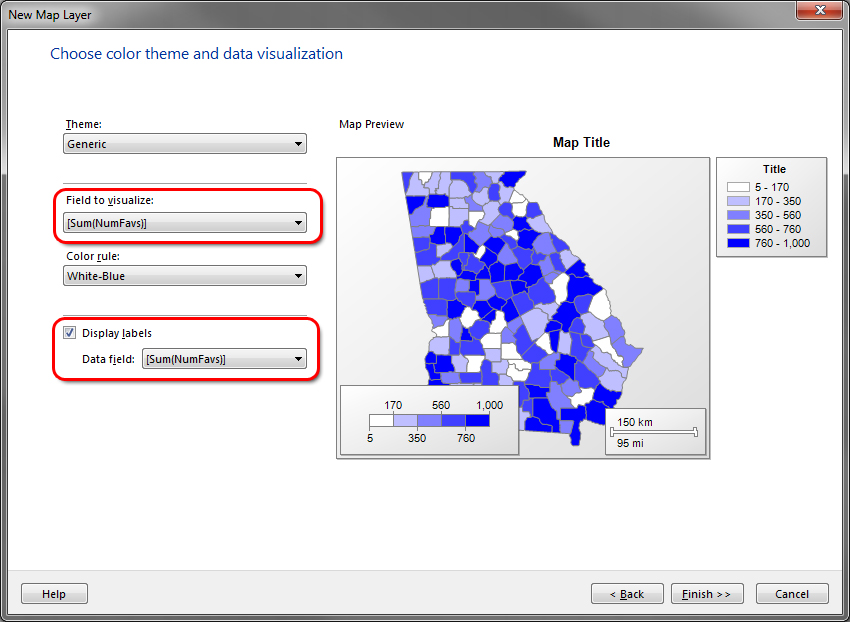Click the legend's Title heading
The image size is (850, 622).
(774, 169)
